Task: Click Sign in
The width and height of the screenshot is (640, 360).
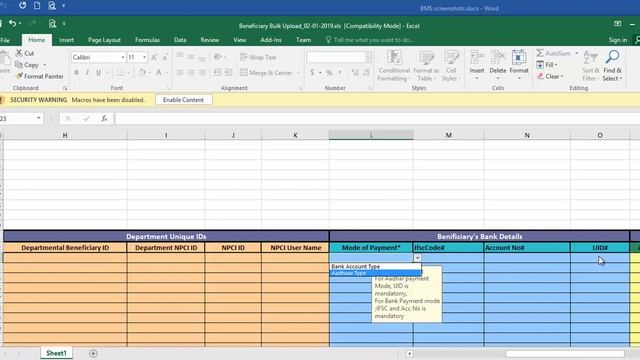Action: pyautogui.click(x=618, y=40)
